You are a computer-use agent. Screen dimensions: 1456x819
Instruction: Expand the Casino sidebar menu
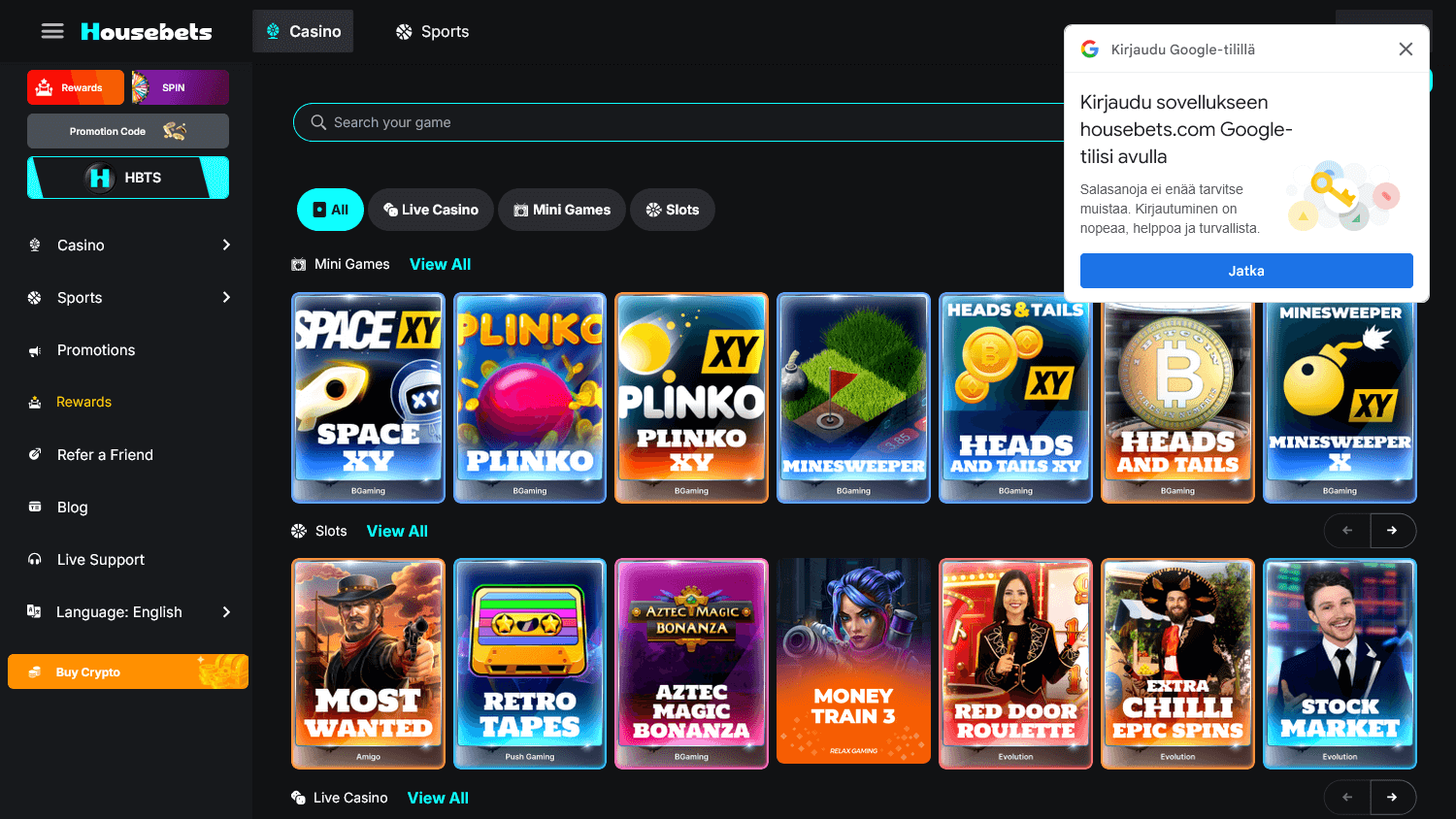(78, 245)
